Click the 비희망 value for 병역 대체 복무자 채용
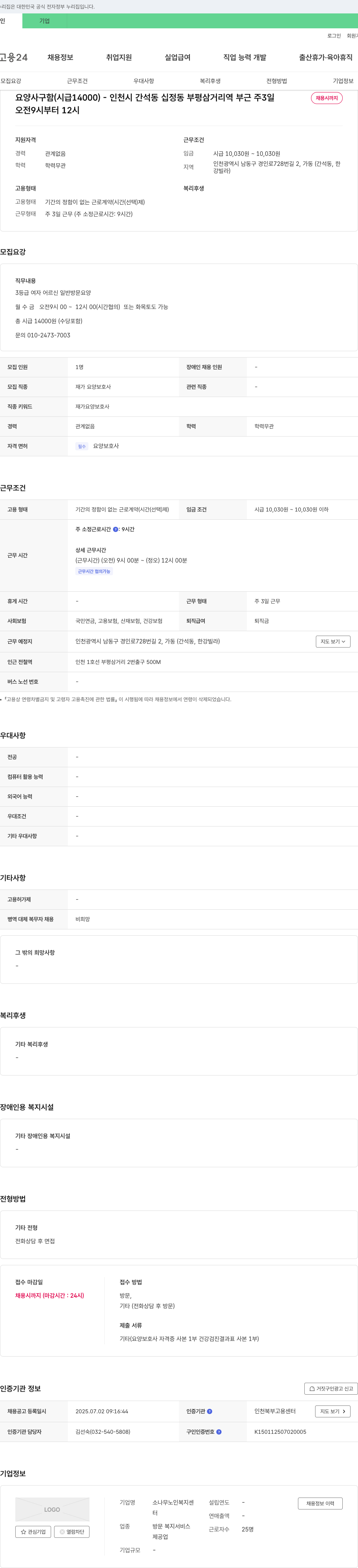The image size is (358, 1568). coord(83,919)
